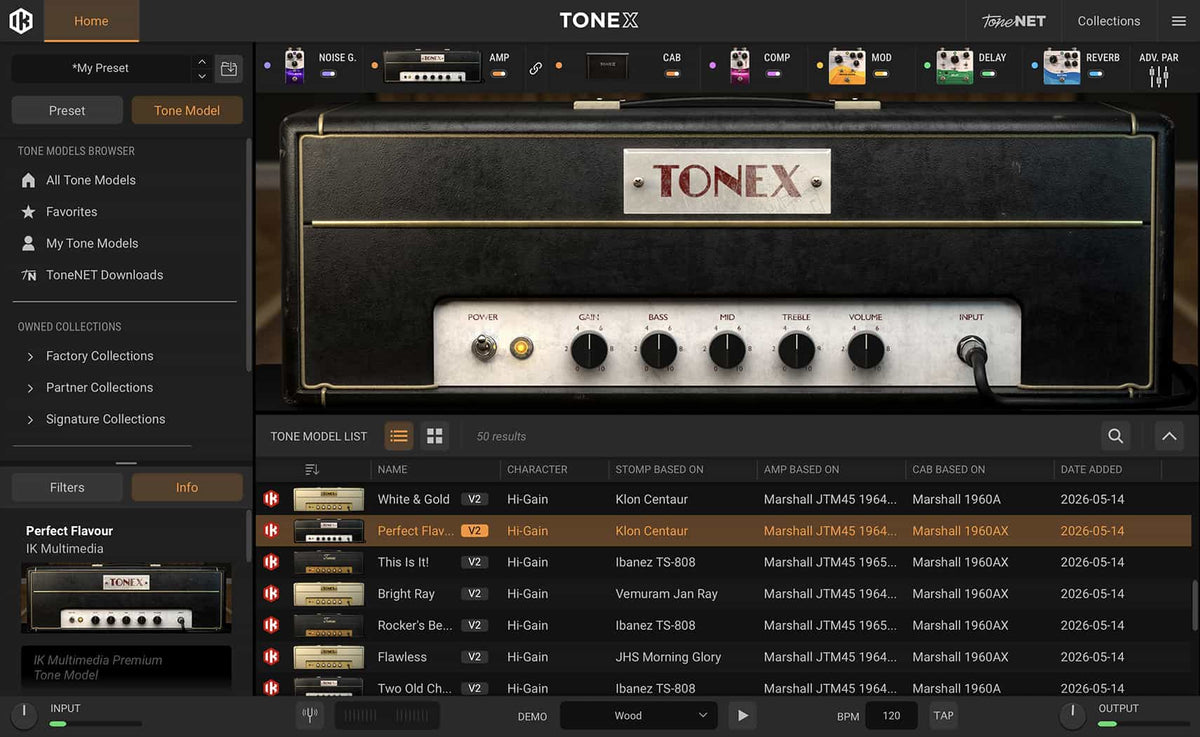Open the demo Wood dropdown
The height and width of the screenshot is (737, 1200).
pyautogui.click(x=638, y=715)
